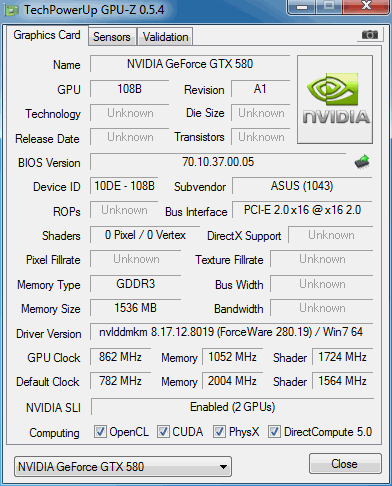
Task: Toggle the DirectCompute 5.0 checkbox
Action: pos(274,432)
